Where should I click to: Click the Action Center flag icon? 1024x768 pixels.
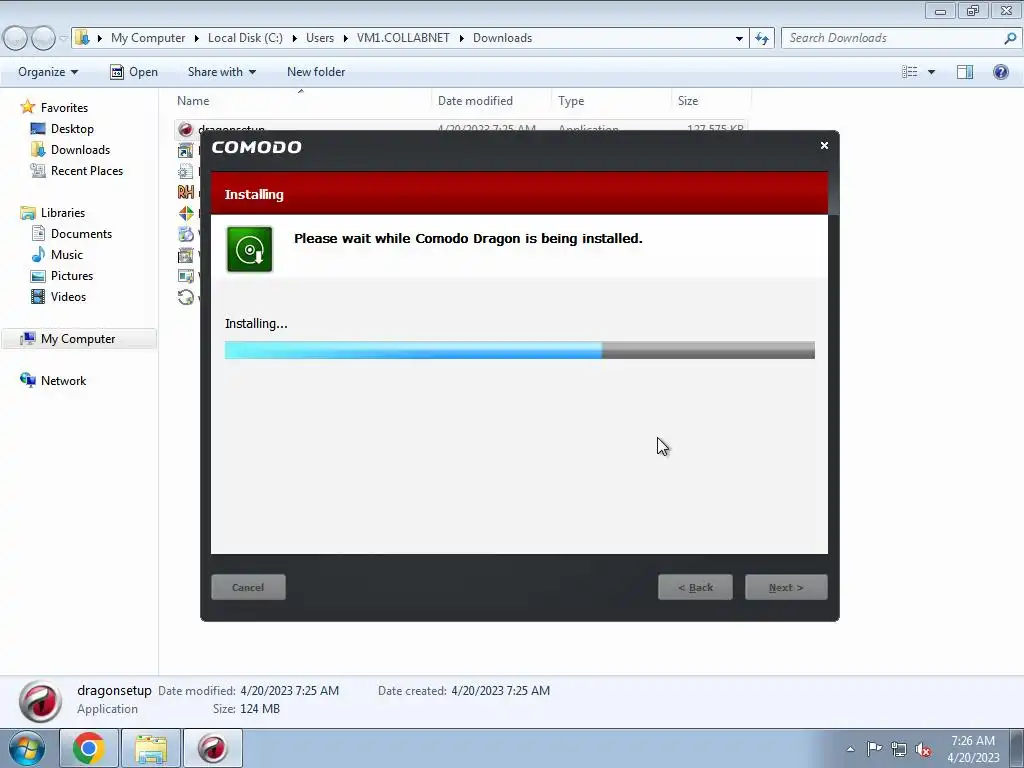click(874, 748)
